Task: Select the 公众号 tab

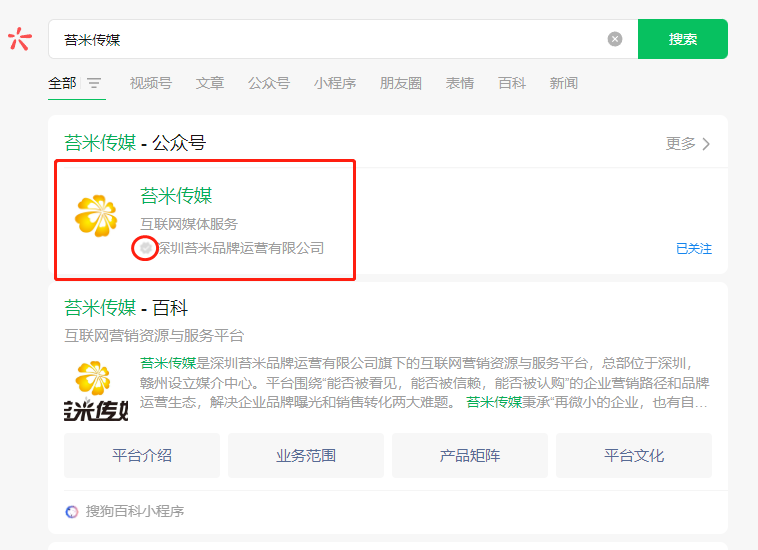Action: [269, 83]
